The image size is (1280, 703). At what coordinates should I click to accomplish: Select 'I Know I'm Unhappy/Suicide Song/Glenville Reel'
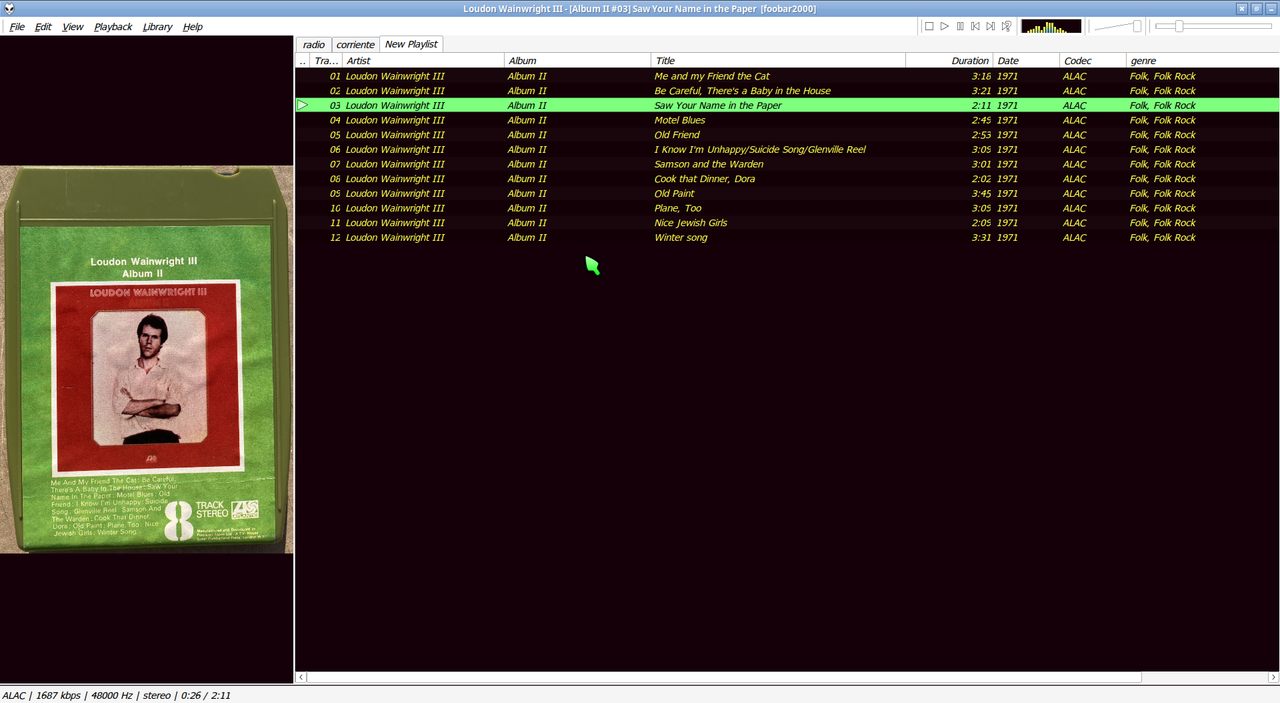pyautogui.click(x=787, y=149)
